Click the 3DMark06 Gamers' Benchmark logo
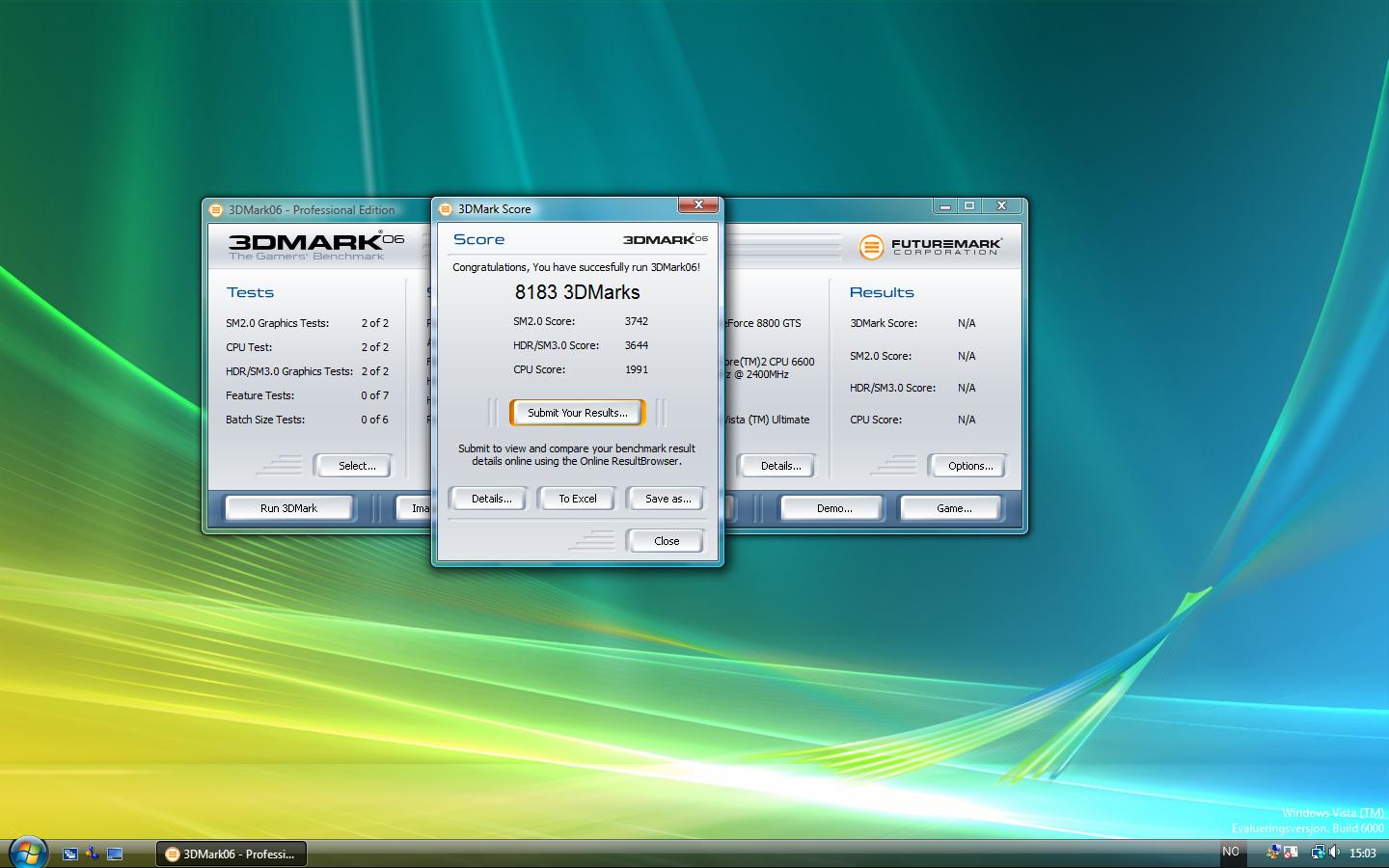The image size is (1389, 868). click(315, 245)
